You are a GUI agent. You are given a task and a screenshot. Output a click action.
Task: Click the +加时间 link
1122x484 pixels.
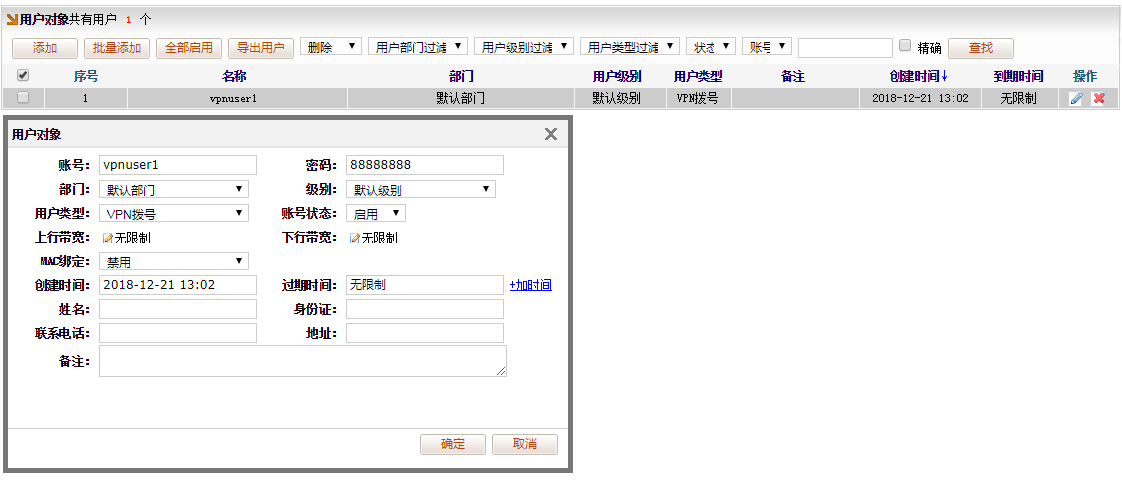pos(530,285)
